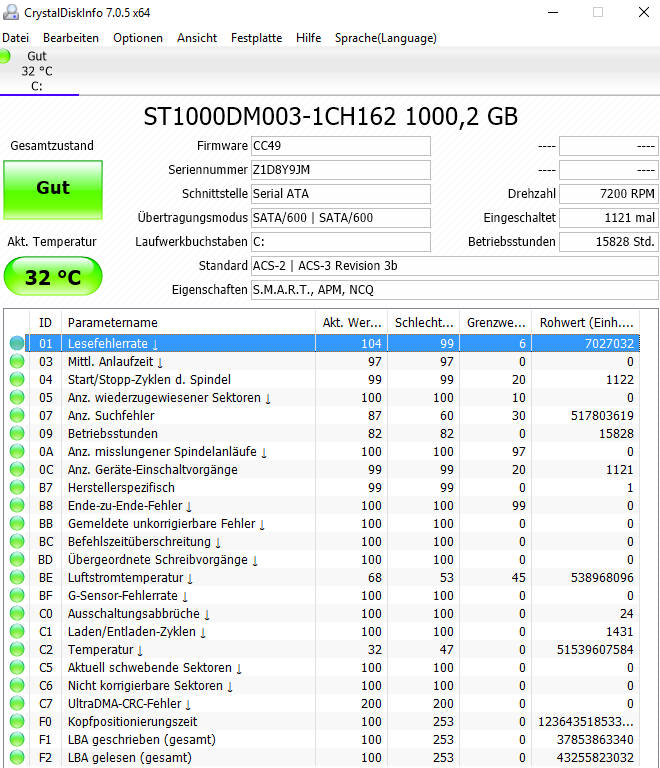
Task: Click status icon of Kopfpositionierungszeit row
Action: (x=17, y=721)
